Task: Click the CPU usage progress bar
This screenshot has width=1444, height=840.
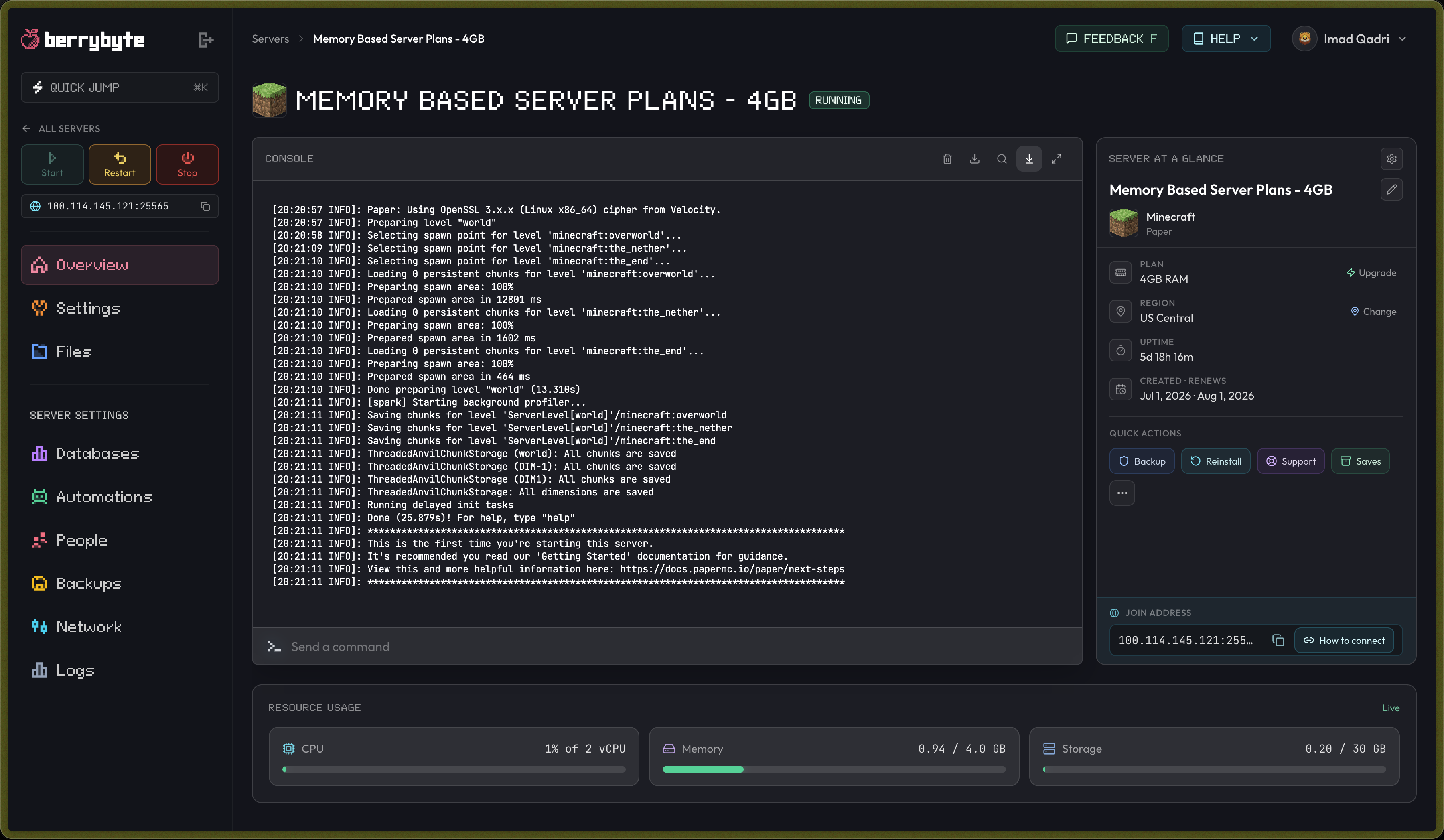Action: [454, 769]
